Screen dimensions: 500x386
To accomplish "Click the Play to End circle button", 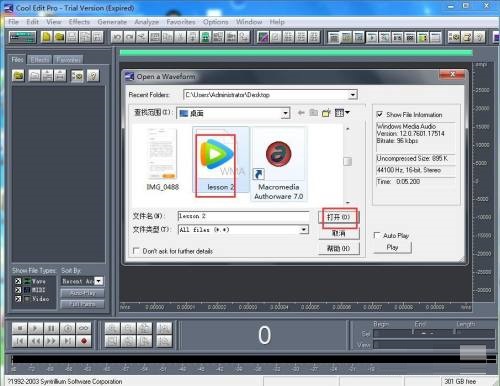I will point(67,329).
